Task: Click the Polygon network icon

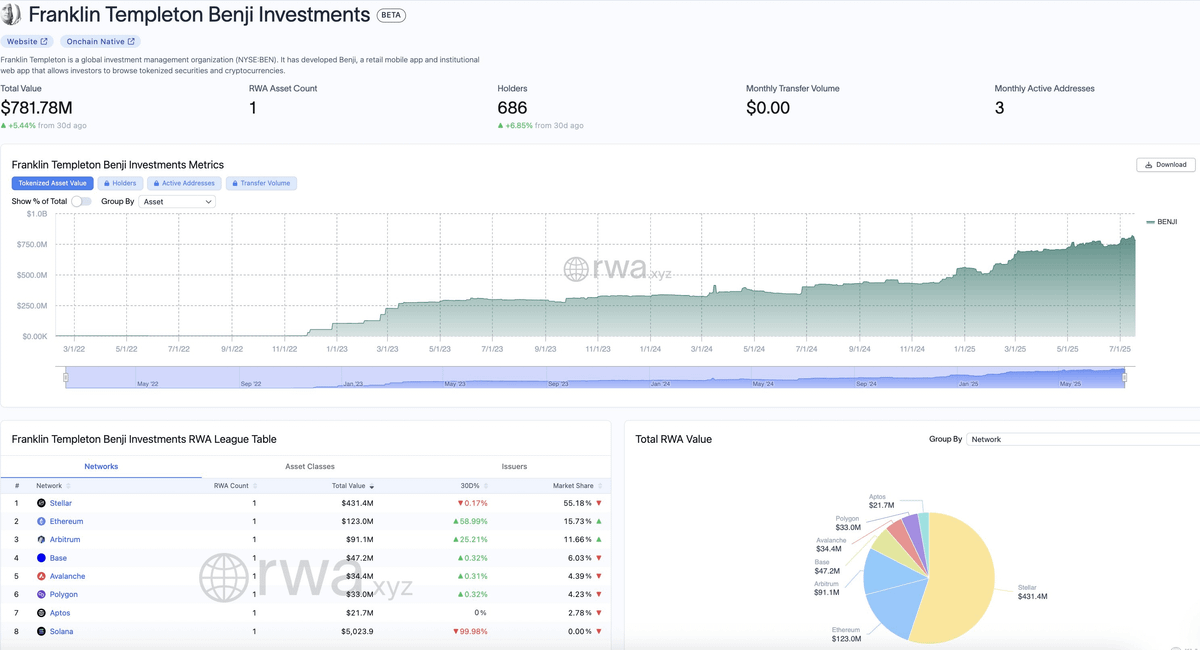Action: pyautogui.click(x=41, y=595)
